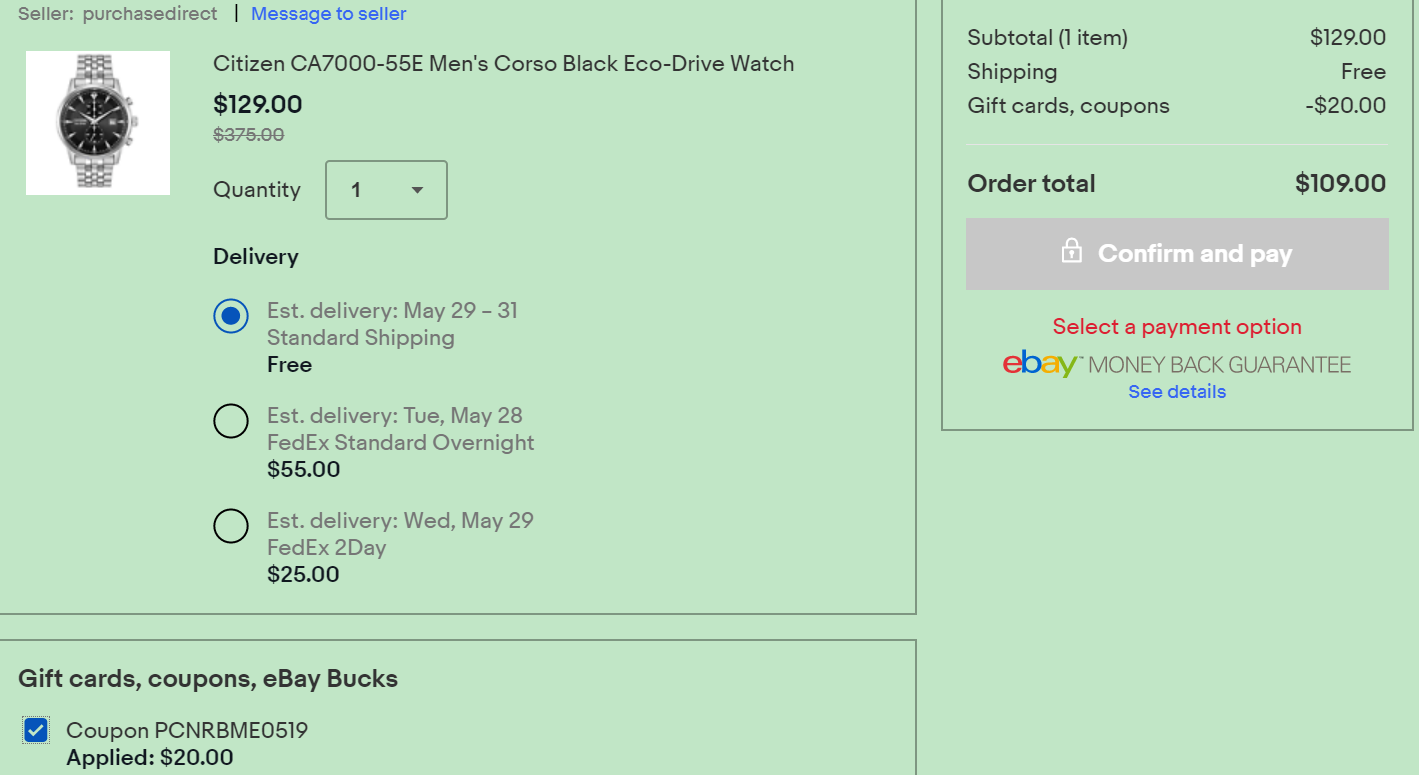Click the lock icon on Confirm and pay

(x=1071, y=251)
